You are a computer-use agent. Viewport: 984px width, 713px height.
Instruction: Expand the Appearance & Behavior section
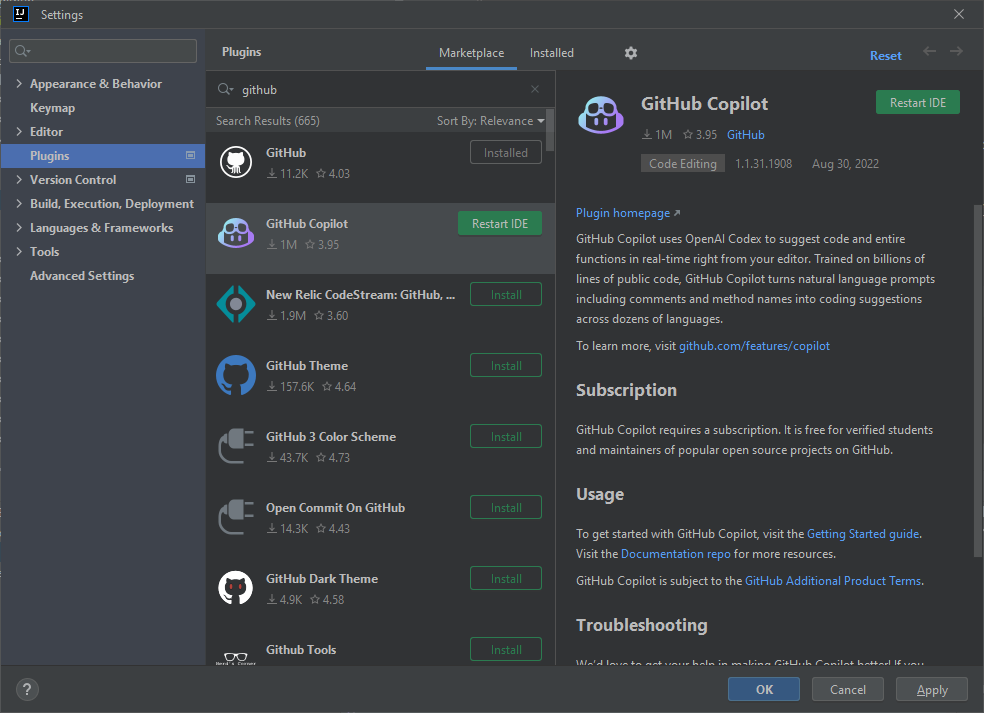pyautogui.click(x=18, y=83)
